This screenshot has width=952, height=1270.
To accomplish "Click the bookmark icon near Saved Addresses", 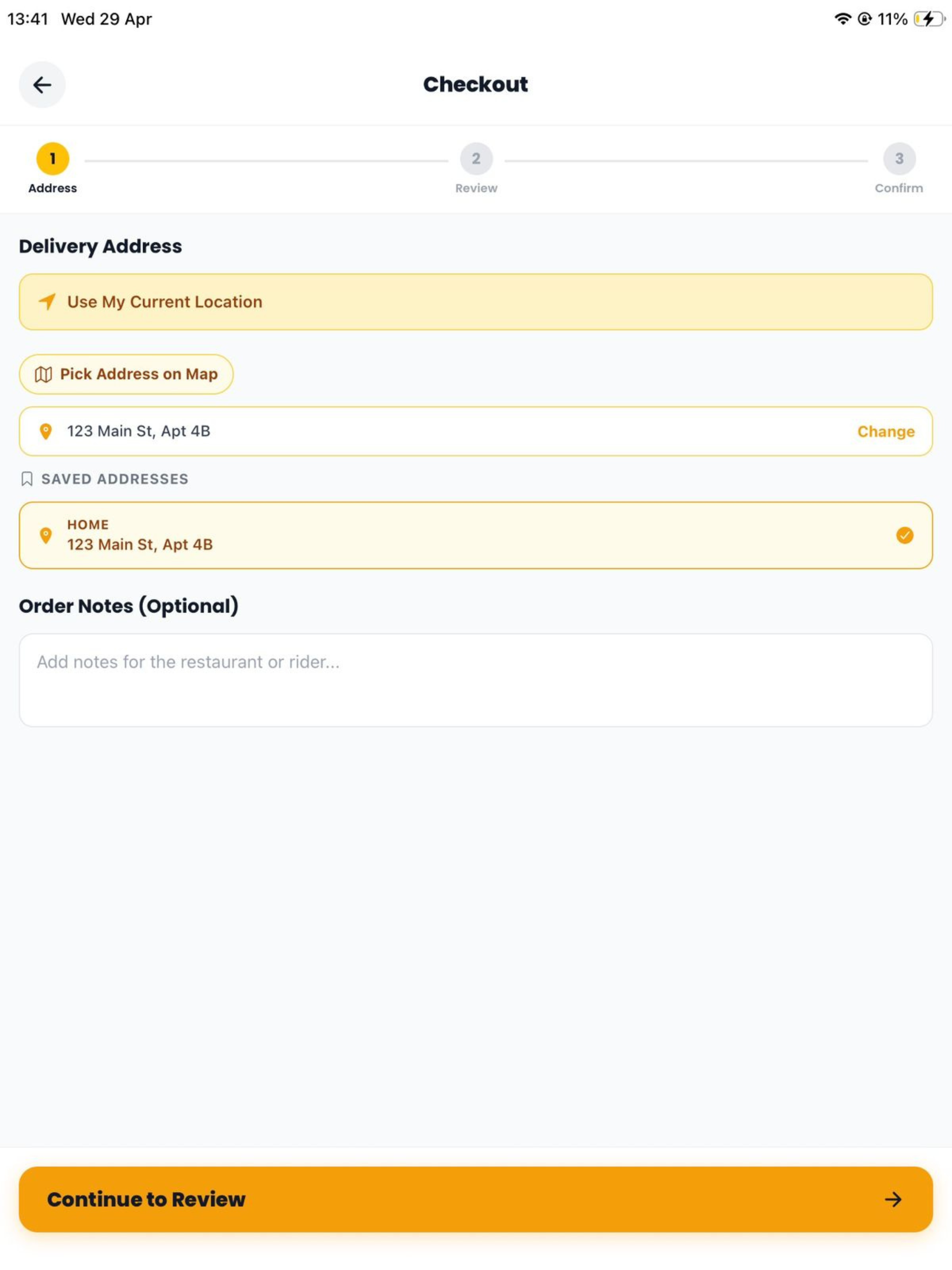I will (x=27, y=479).
